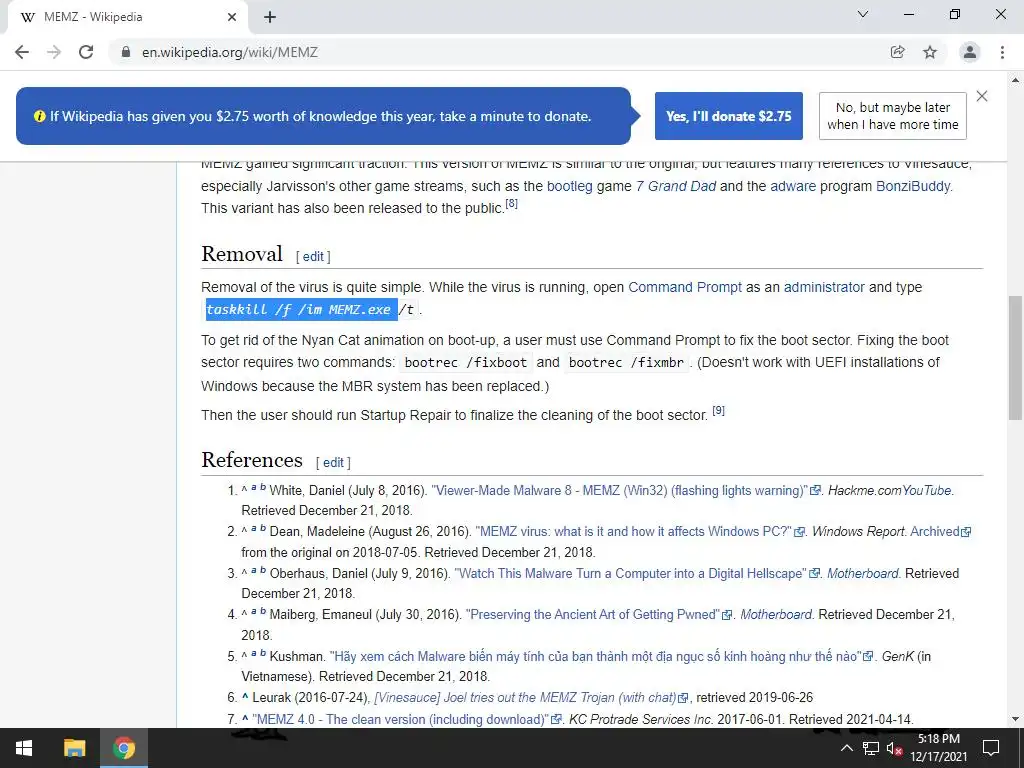The width and height of the screenshot is (1024, 768).
Task: Choose No, but maybe later
Action: pyautogui.click(x=893, y=116)
